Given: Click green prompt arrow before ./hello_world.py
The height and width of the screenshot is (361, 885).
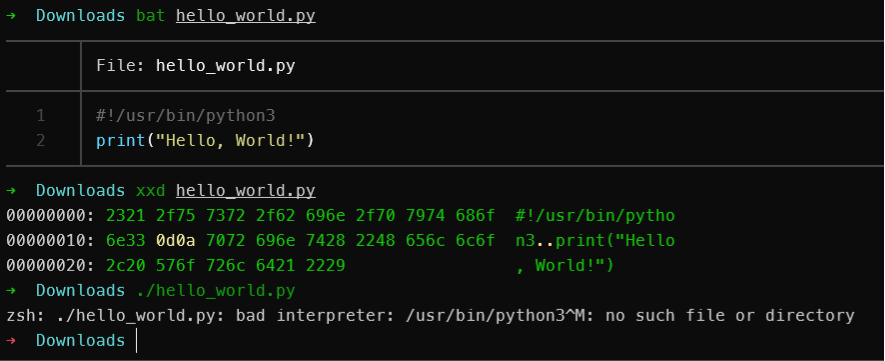Looking at the screenshot, I should point(11,290).
